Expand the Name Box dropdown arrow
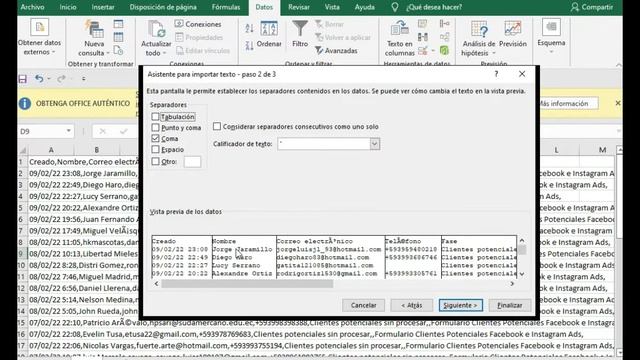 (69, 131)
